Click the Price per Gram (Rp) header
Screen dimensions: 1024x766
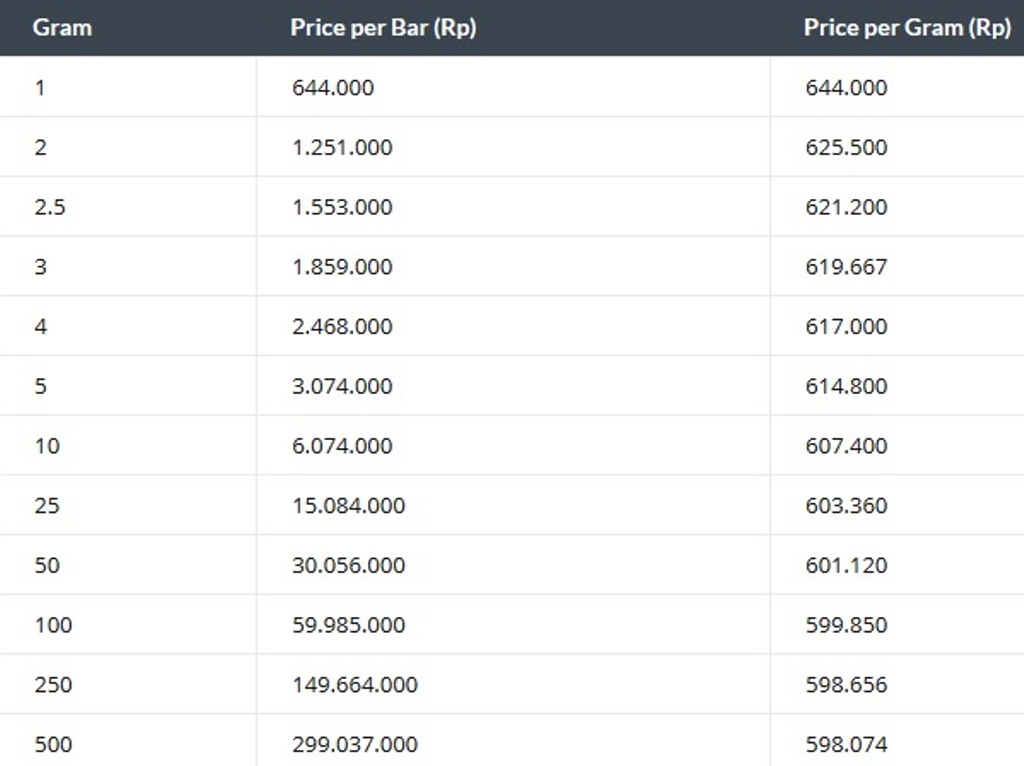[x=907, y=27]
